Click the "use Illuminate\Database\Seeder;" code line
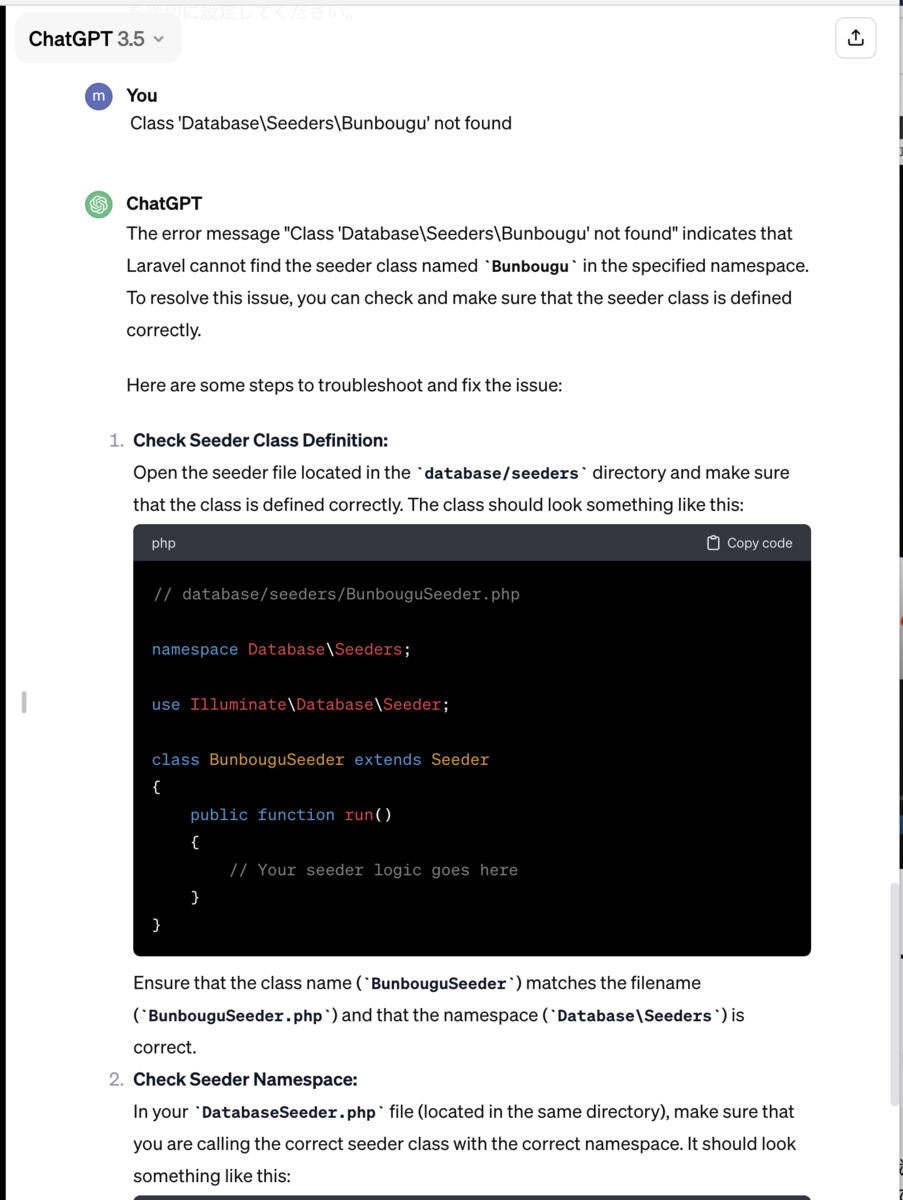The image size is (903, 1200). tap(300, 704)
